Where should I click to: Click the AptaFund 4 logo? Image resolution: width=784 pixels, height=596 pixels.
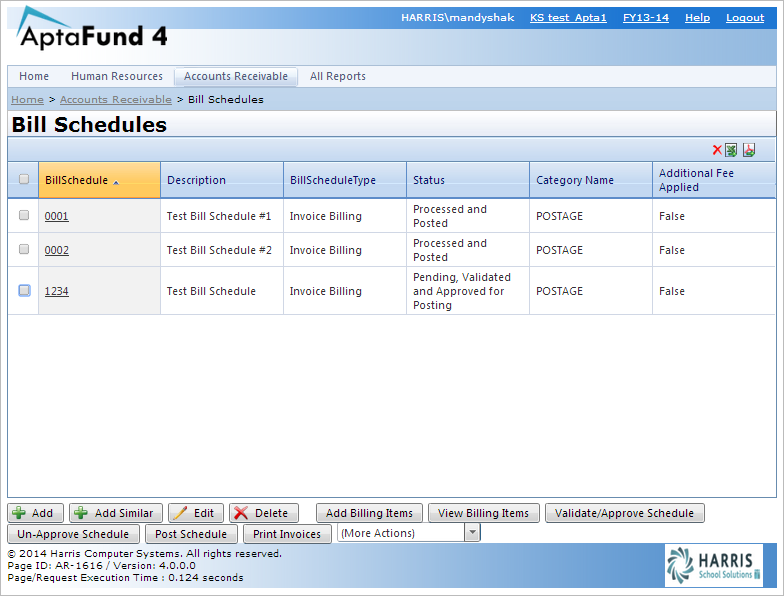[x=92, y=29]
